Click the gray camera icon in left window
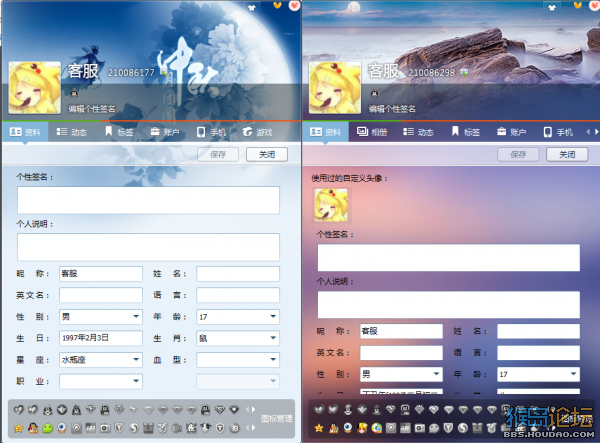 (105, 428)
